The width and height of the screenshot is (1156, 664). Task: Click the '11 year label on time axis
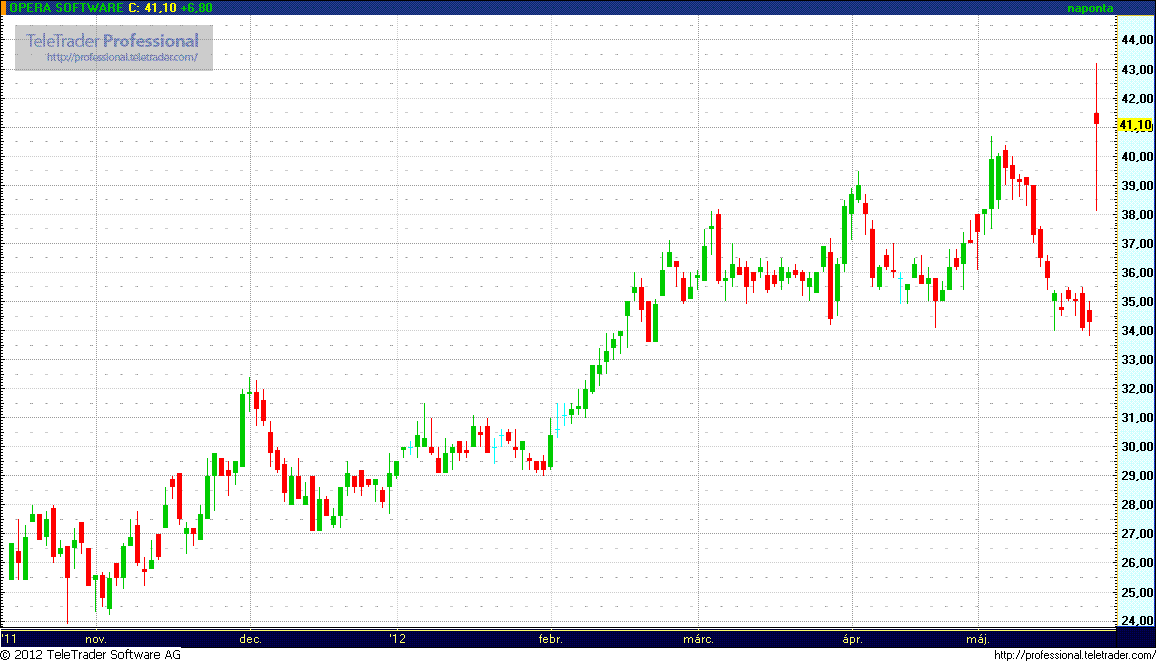pyautogui.click(x=9, y=639)
